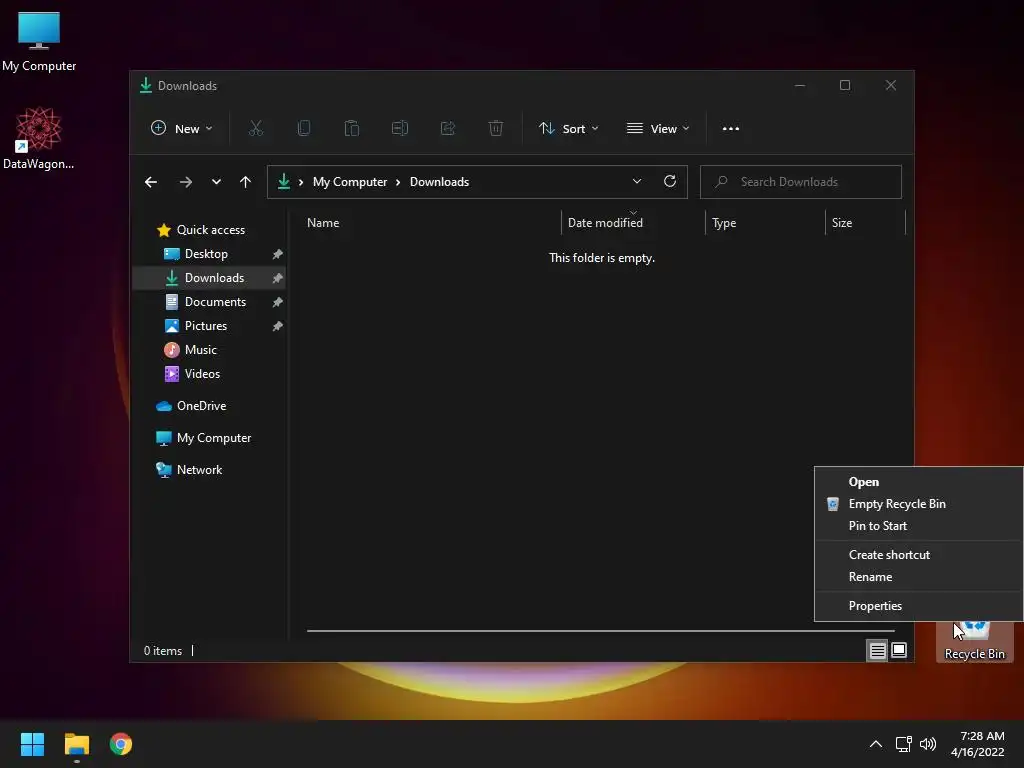Select Desktop in the navigation pane

pyautogui.click(x=206, y=254)
